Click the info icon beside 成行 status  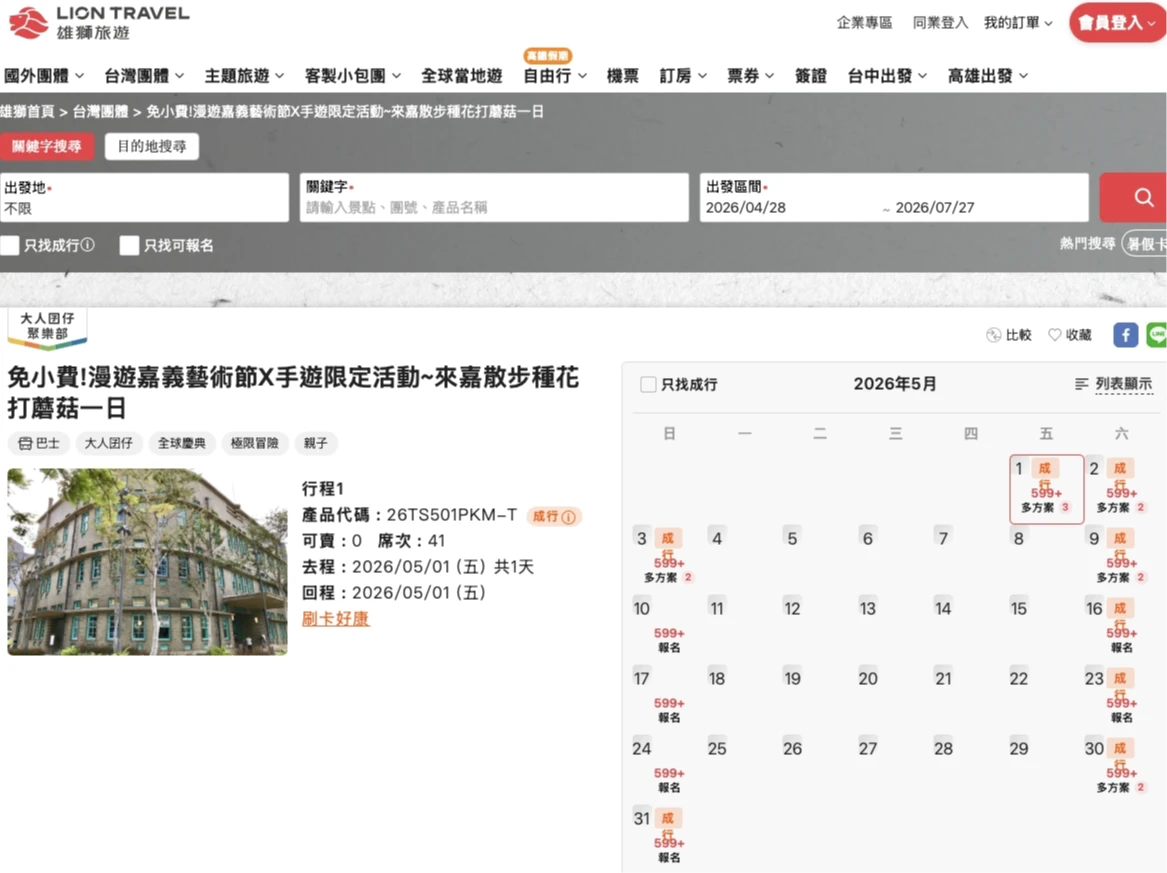569,517
